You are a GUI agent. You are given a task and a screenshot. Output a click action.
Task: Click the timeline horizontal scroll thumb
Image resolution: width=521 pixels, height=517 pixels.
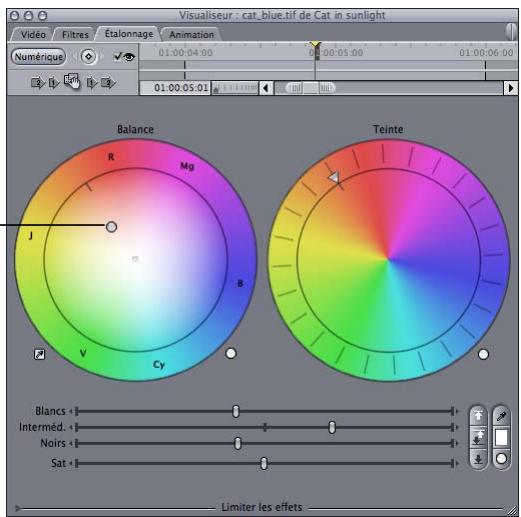click(311, 88)
